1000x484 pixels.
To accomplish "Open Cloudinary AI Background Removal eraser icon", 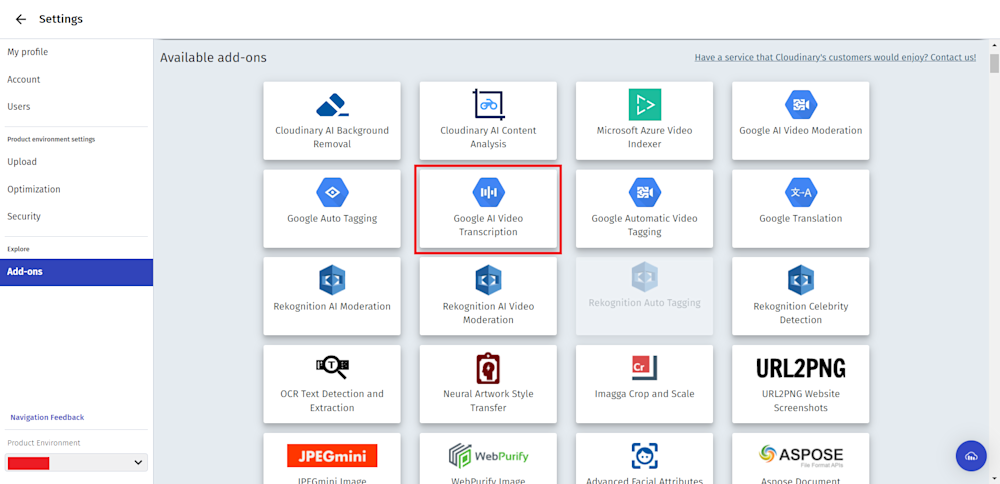I will pos(332,105).
